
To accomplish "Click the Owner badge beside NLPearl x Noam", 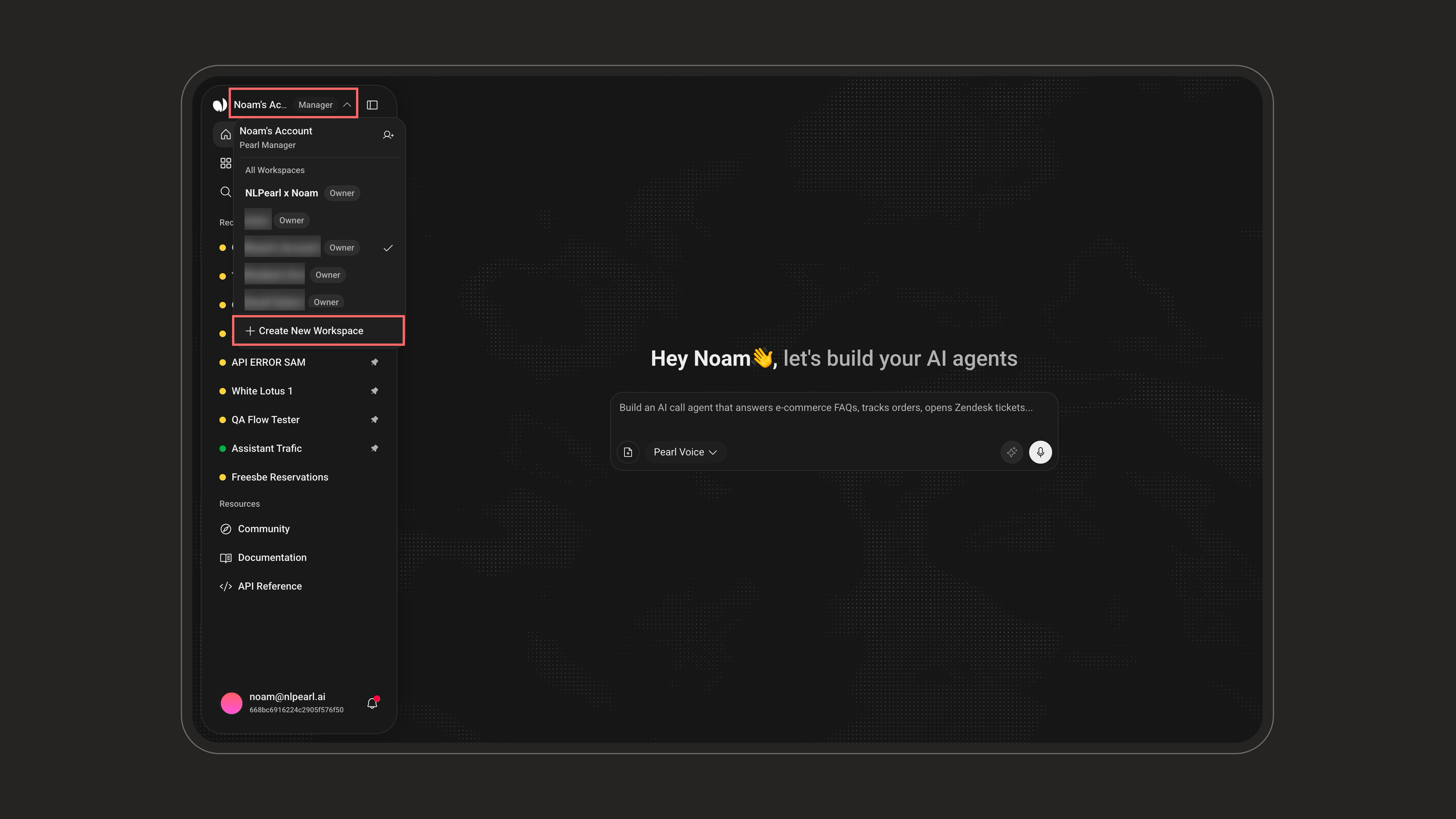I will [342, 193].
